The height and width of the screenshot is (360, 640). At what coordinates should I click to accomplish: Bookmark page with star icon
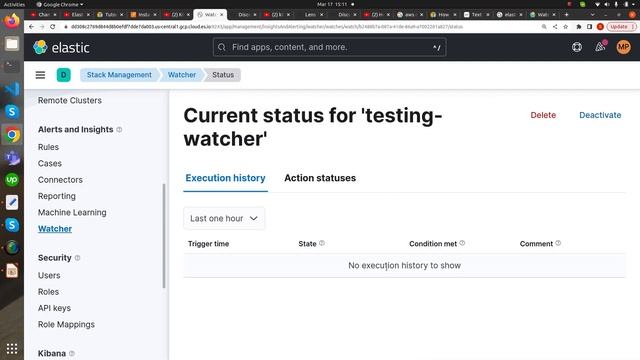click(x=565, y=27)
